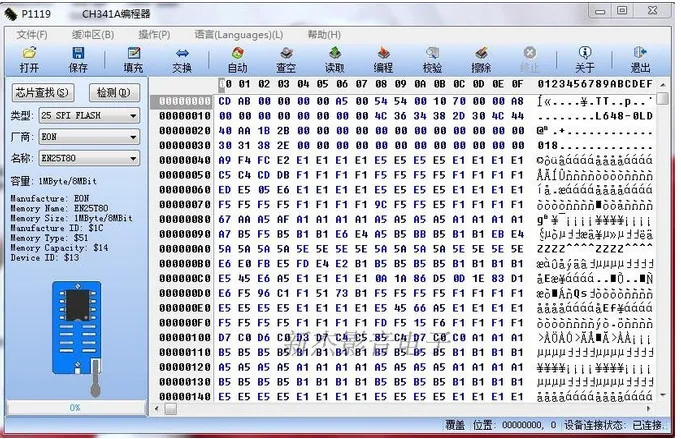Click the 0% progress bar
681x439 pixels.
click(76, 408)
